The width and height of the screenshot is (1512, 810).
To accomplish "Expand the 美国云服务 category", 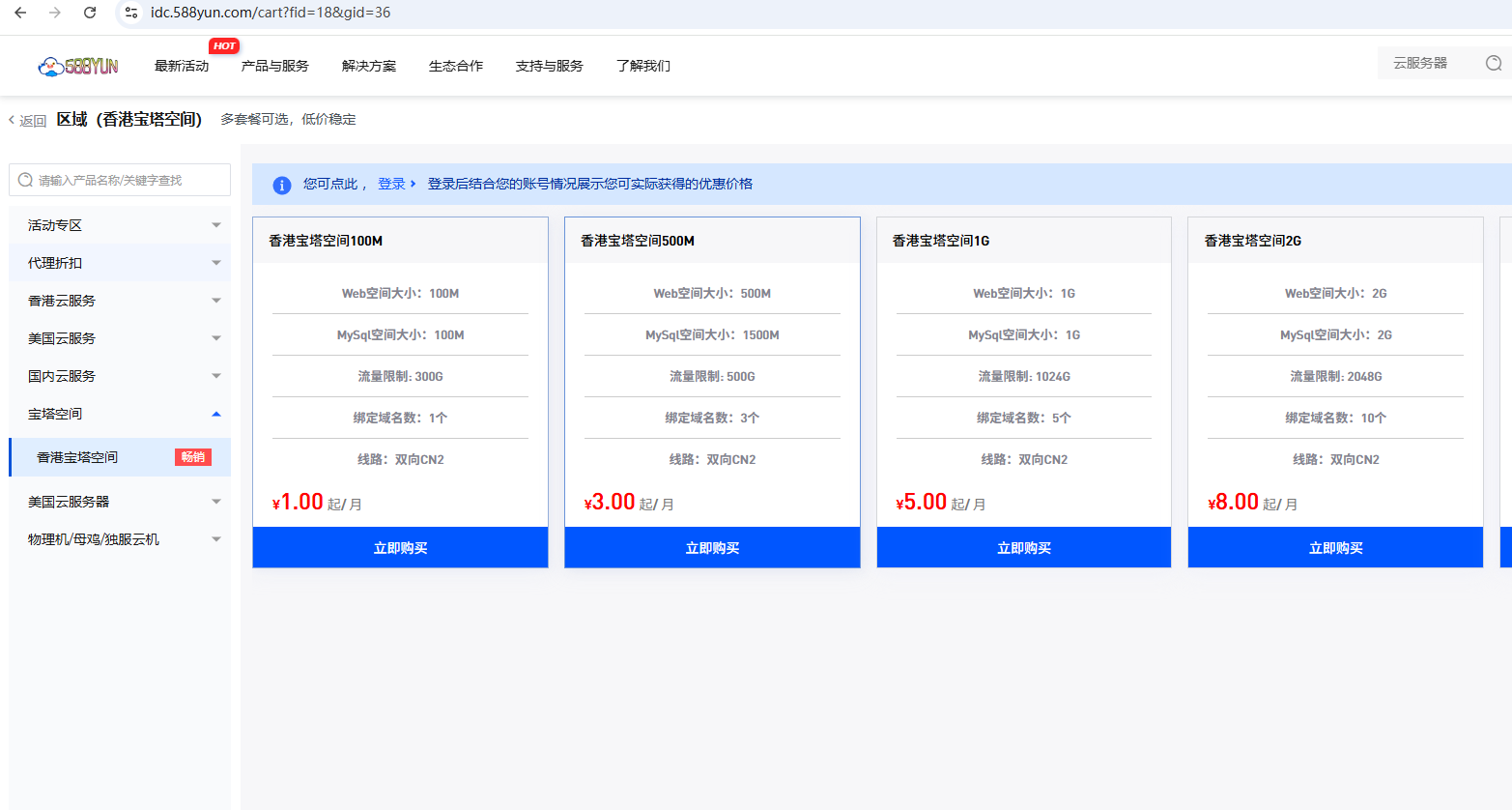I will tap(215, 337).
